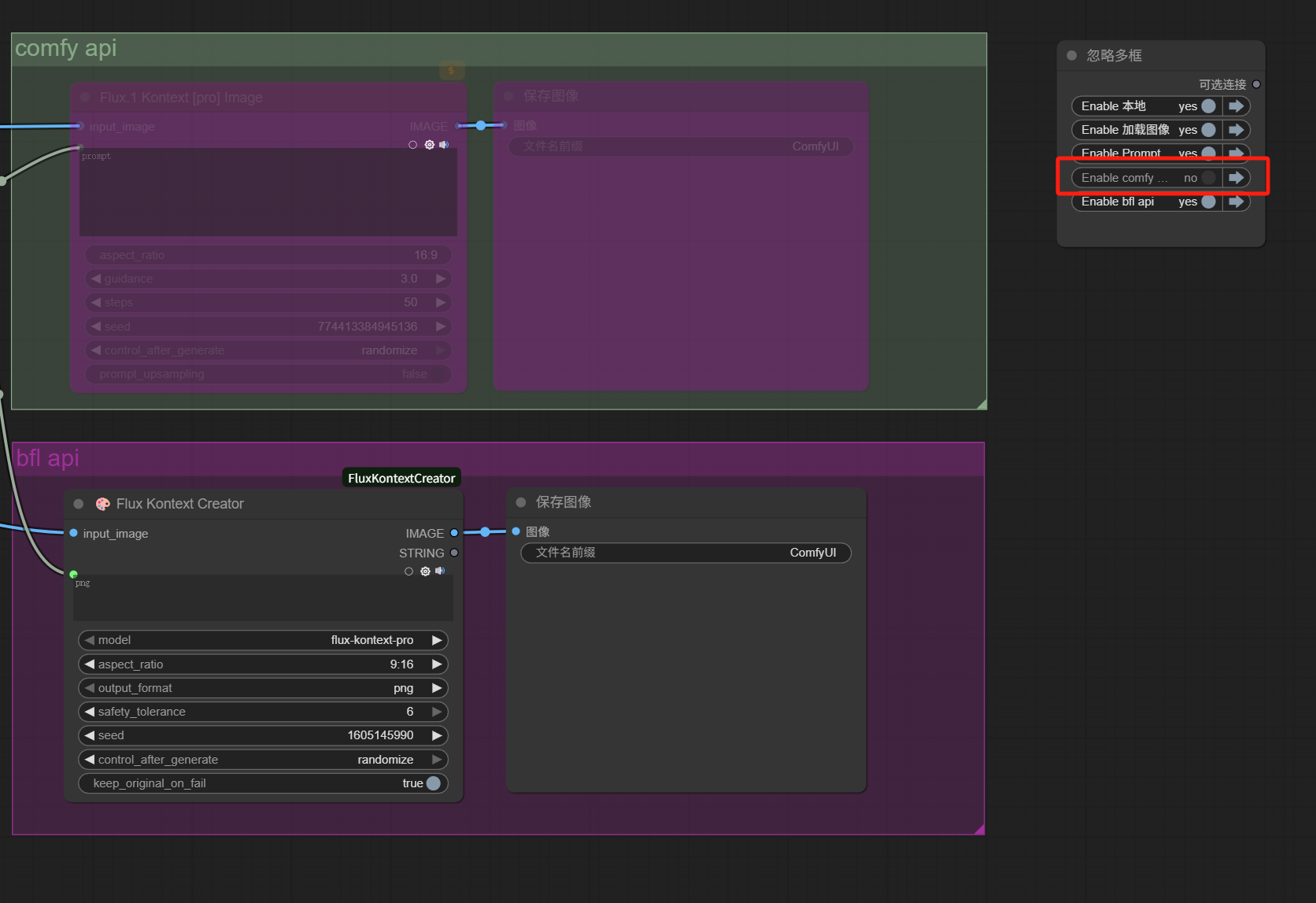Toggle keep_original_on_fail switch
This screenshot has width=1316, height=903.
(433, 783)
